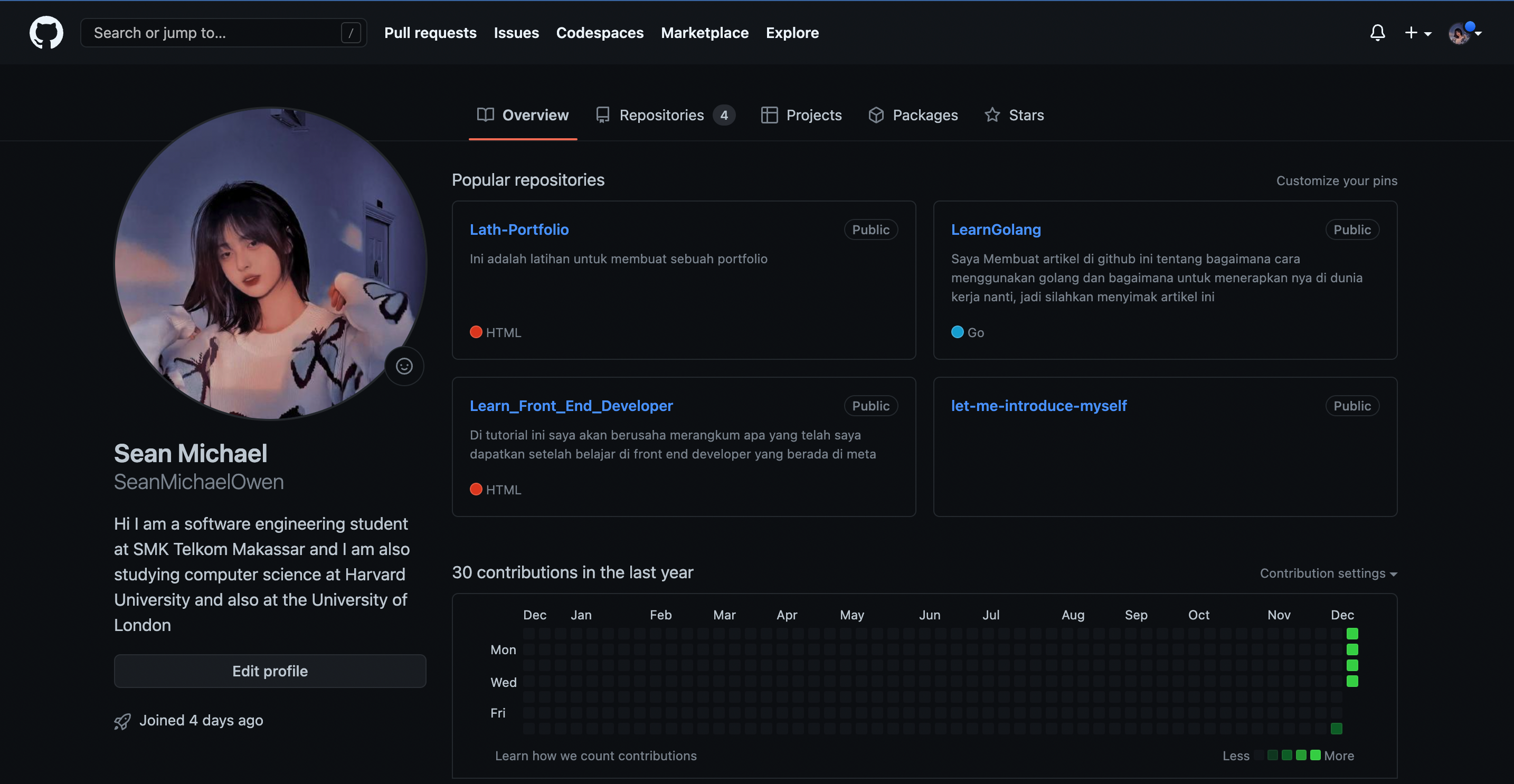The height and width of the screenshot is (784, 1514).
Task: Click the Repositories count badge 4
Action: [x=724, y=115]
